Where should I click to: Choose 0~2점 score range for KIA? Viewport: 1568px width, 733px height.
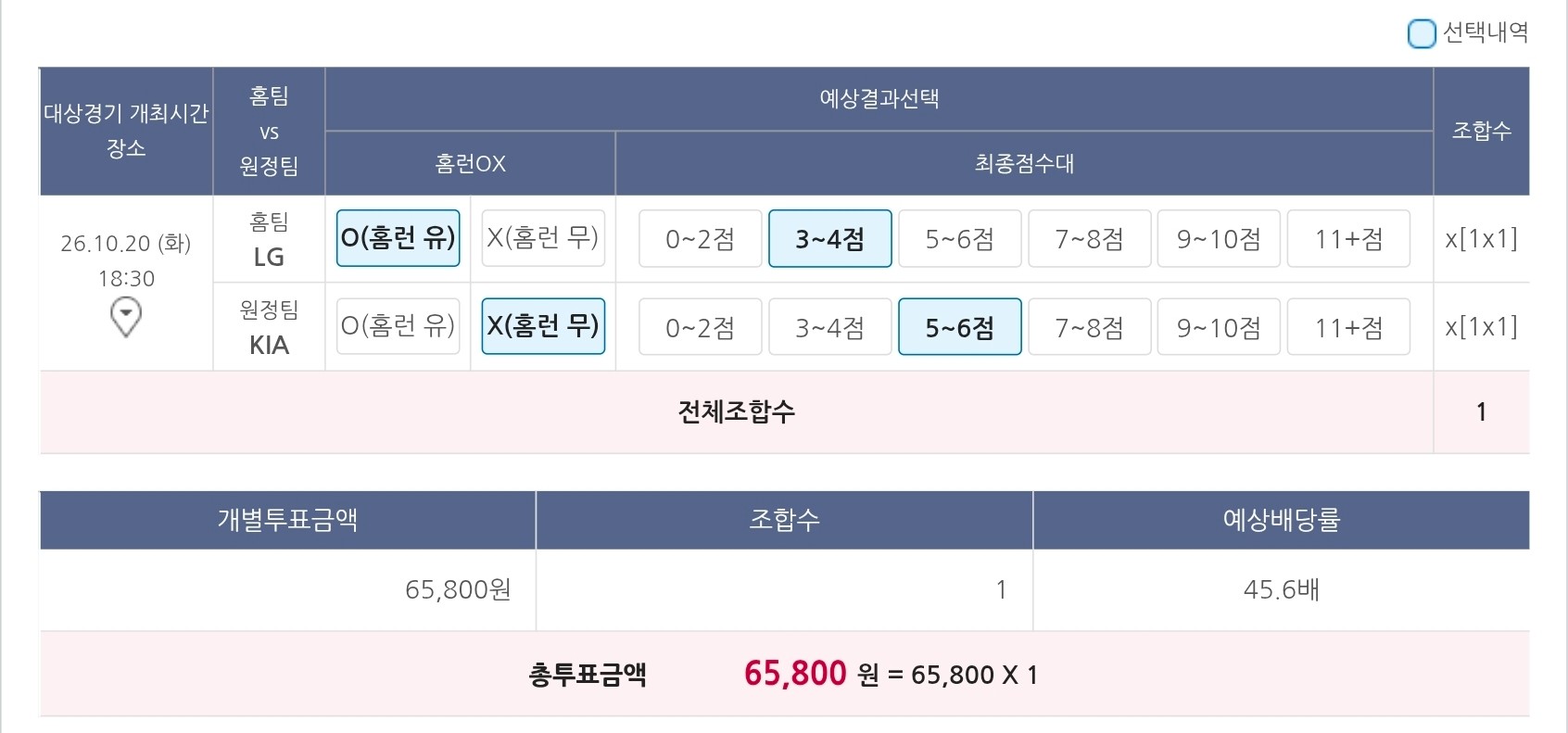click(701, 326)
